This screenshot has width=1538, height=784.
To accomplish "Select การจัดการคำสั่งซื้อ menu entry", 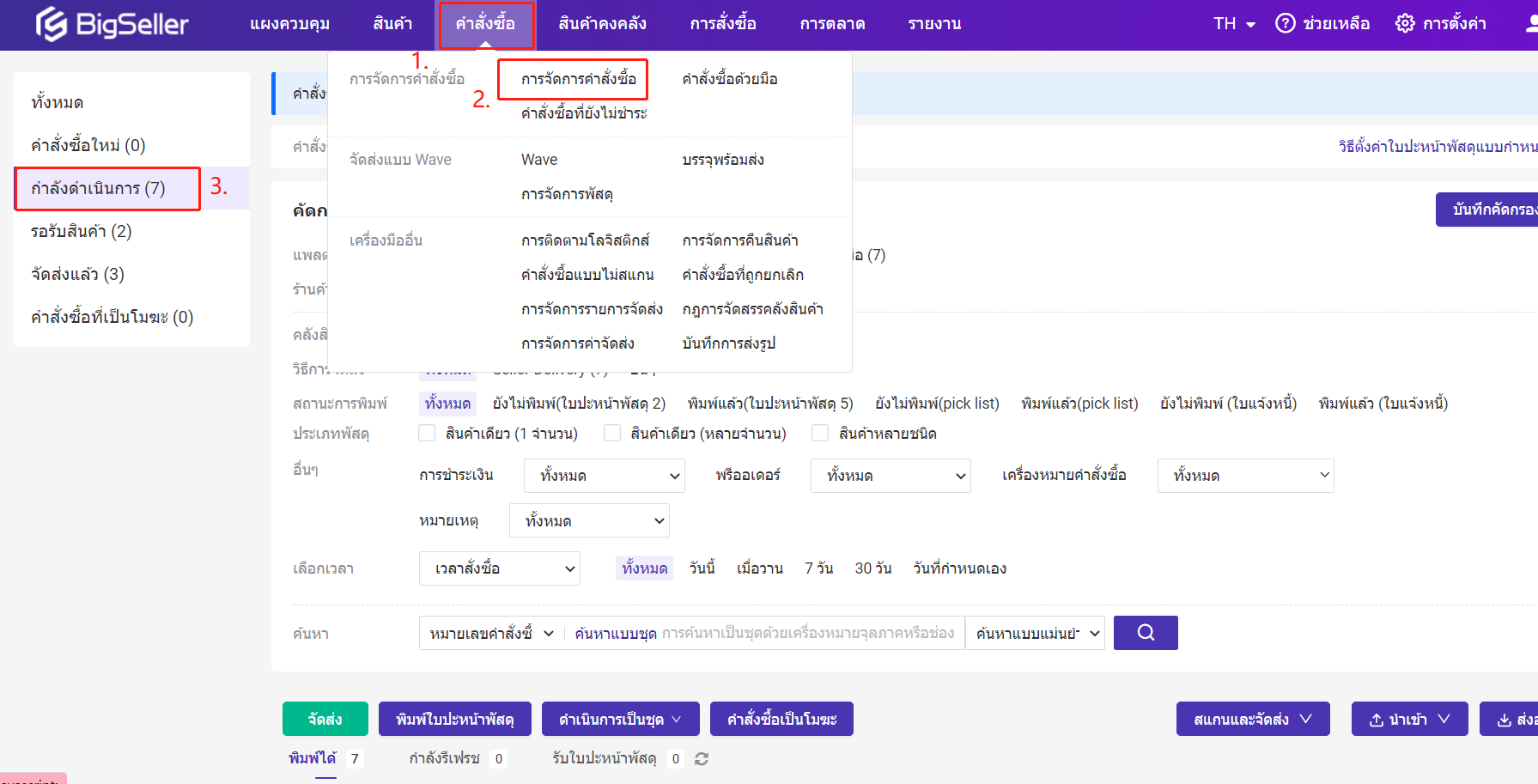I will click(578, 79).
